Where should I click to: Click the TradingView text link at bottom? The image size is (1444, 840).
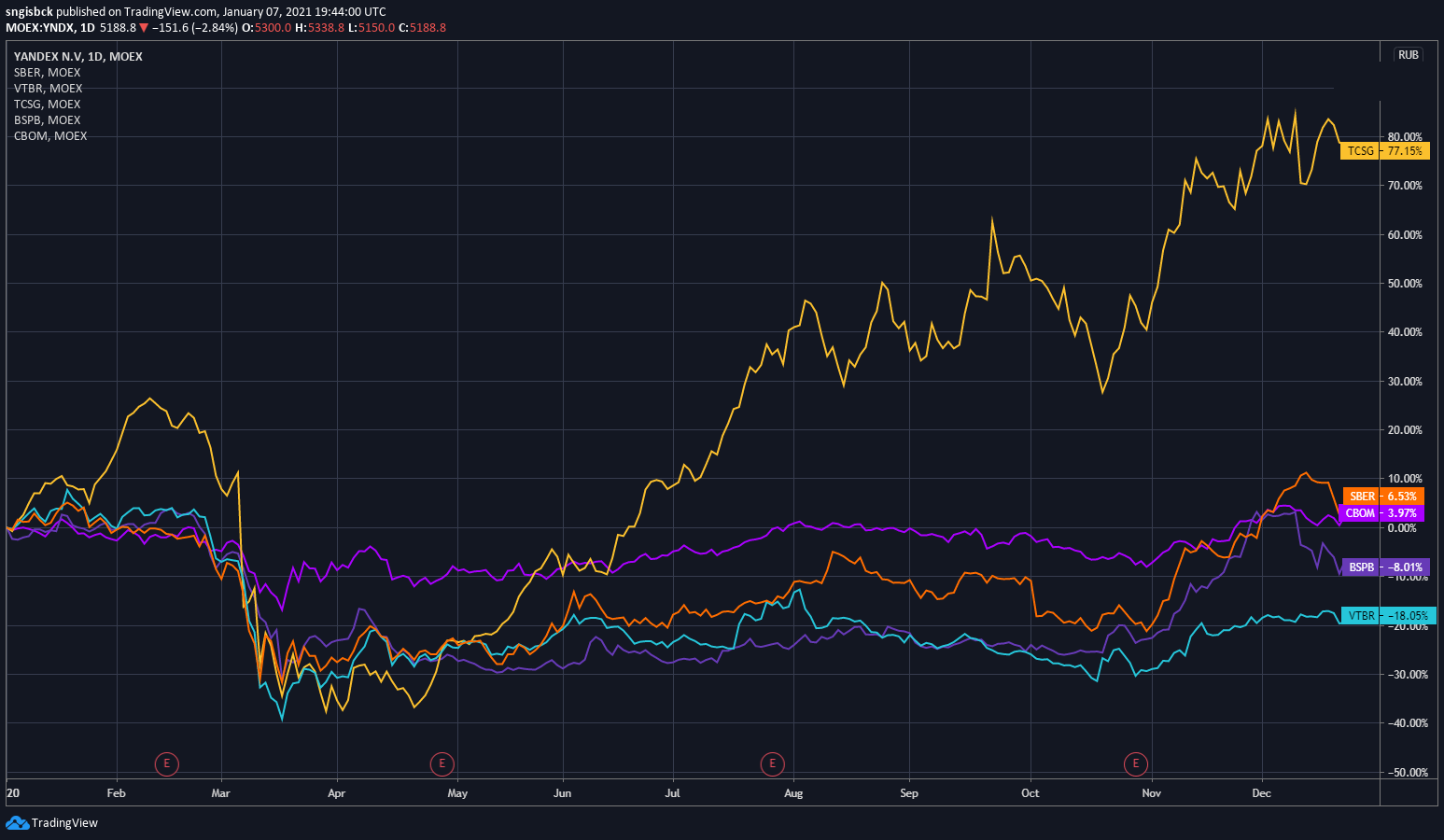(64, 823)
